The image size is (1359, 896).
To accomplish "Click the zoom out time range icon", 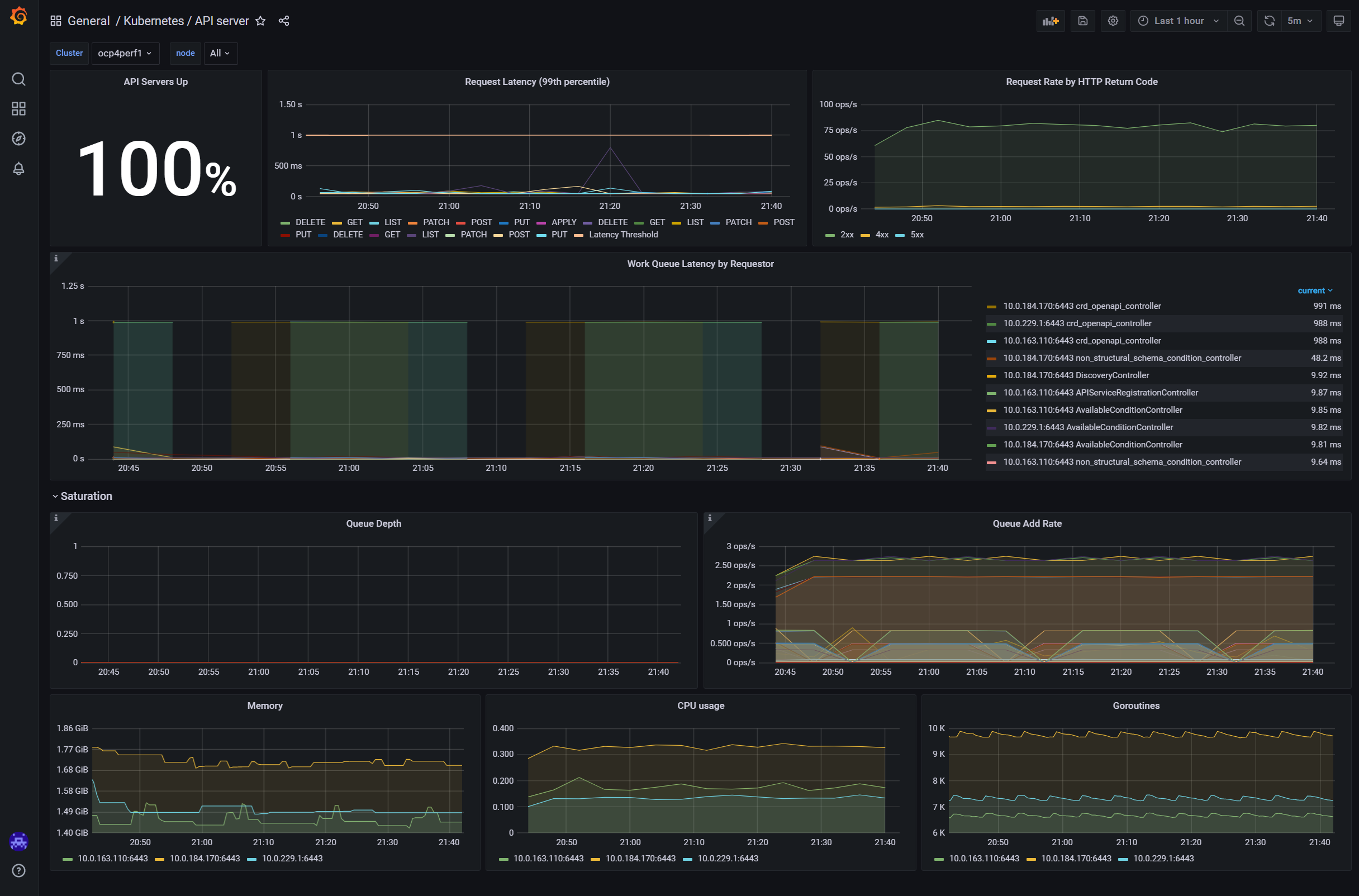I will point(1239,21).
